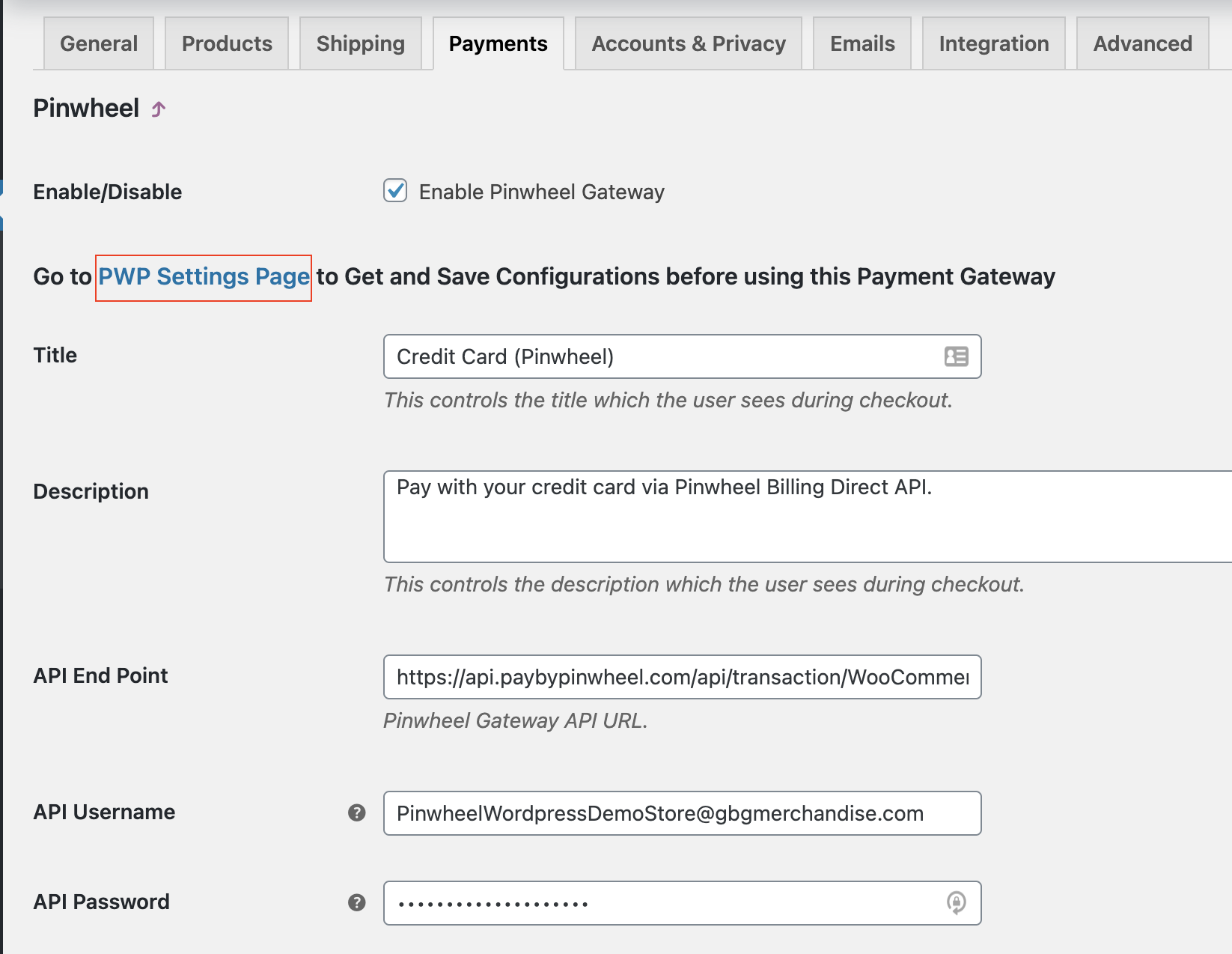Click the help icon beside API Password
1232x954 pixels.
click(357, 902)
